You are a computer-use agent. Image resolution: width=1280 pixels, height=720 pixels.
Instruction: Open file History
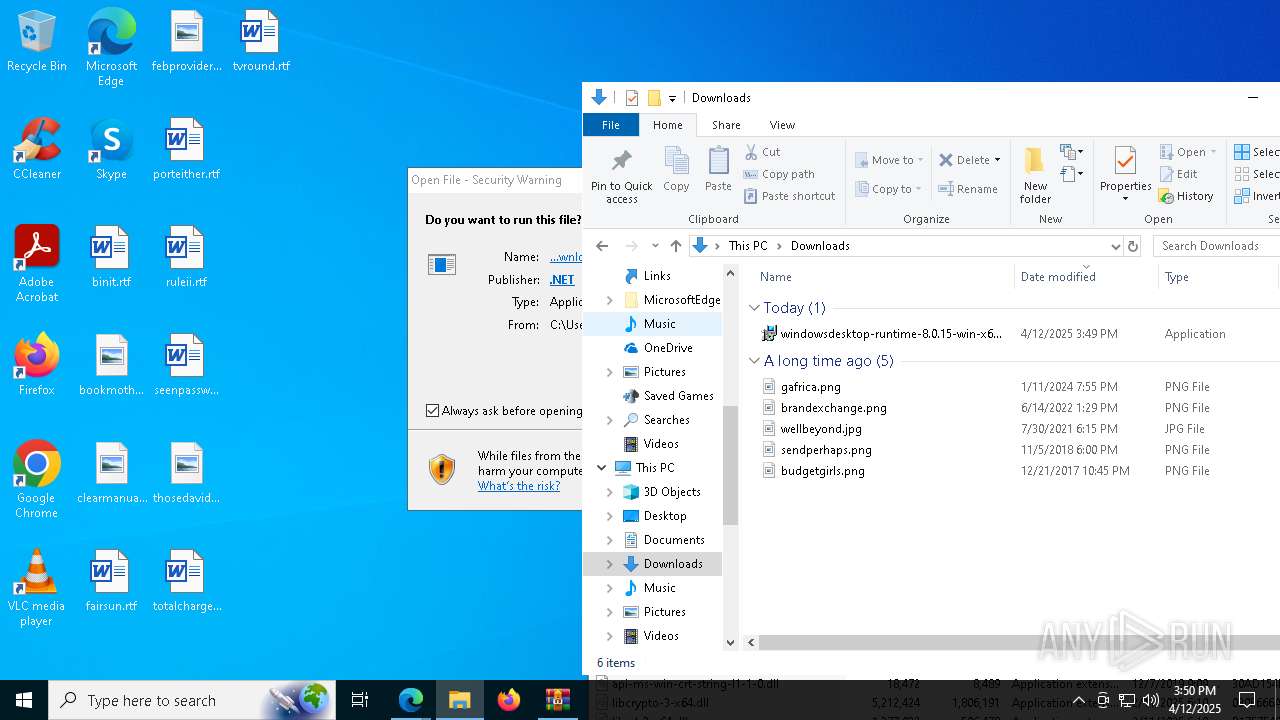point(1186,196)
